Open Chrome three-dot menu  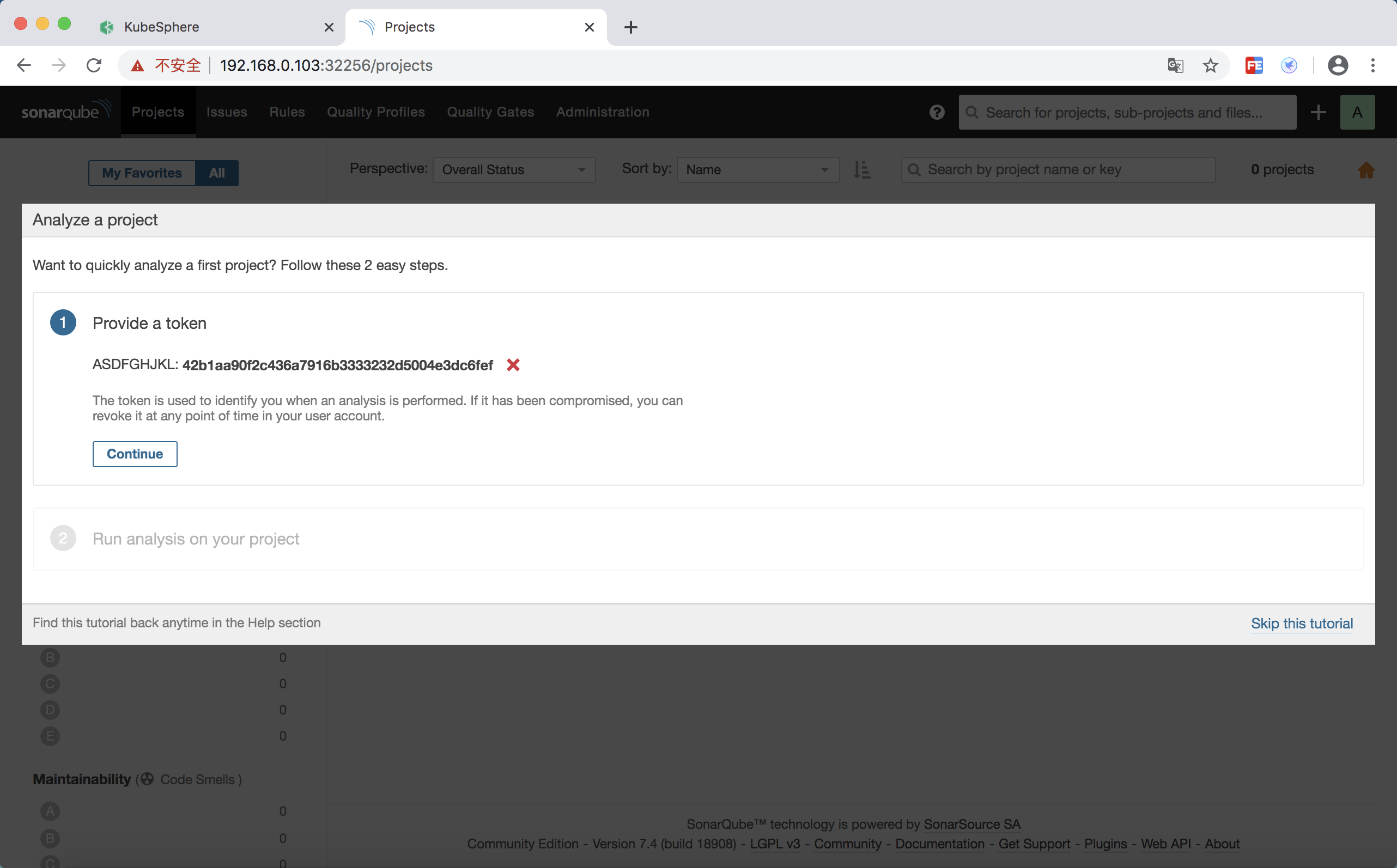1373,65
